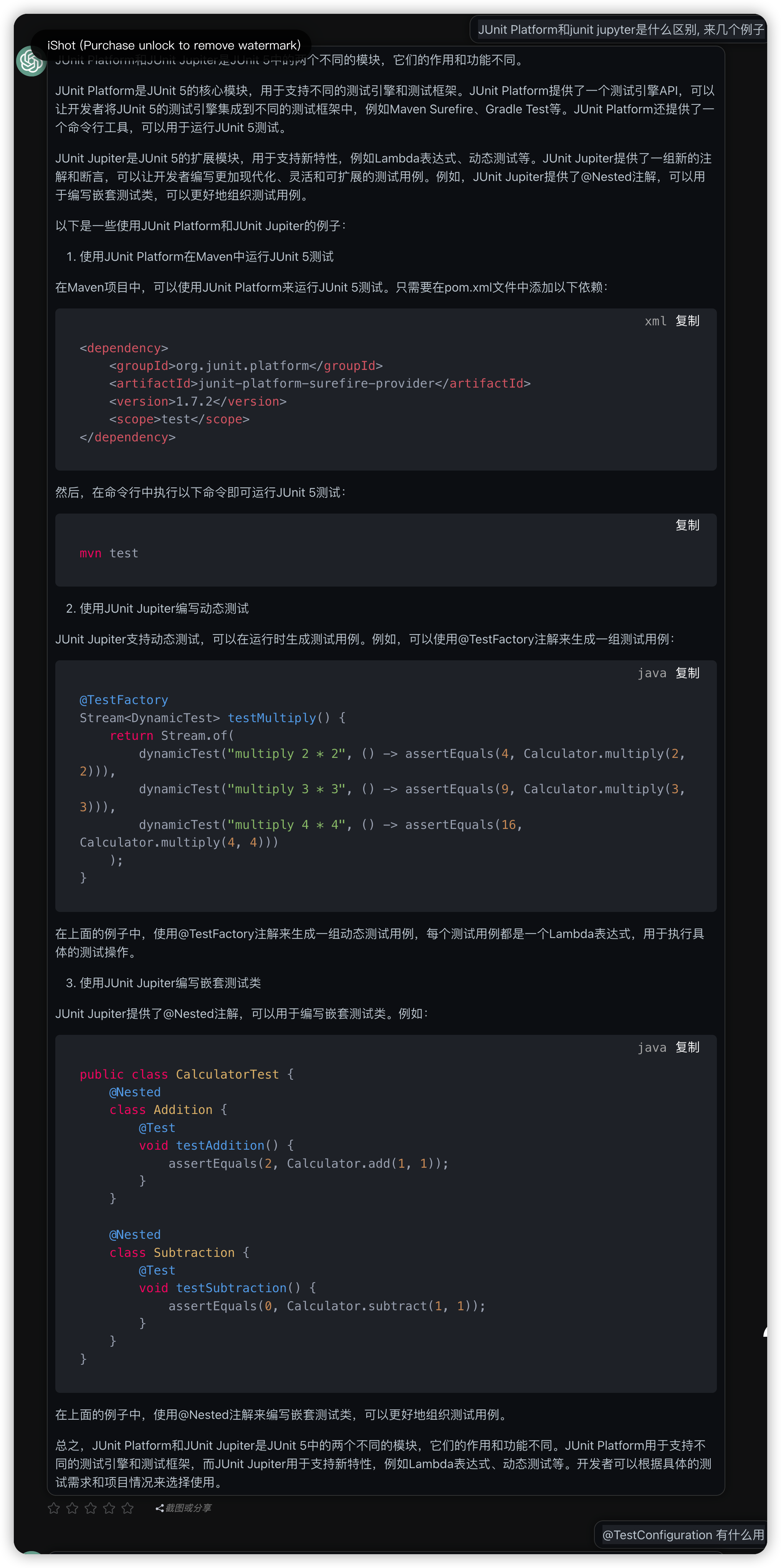Click the java label on the CalculatorTest block

(652, 1048)
